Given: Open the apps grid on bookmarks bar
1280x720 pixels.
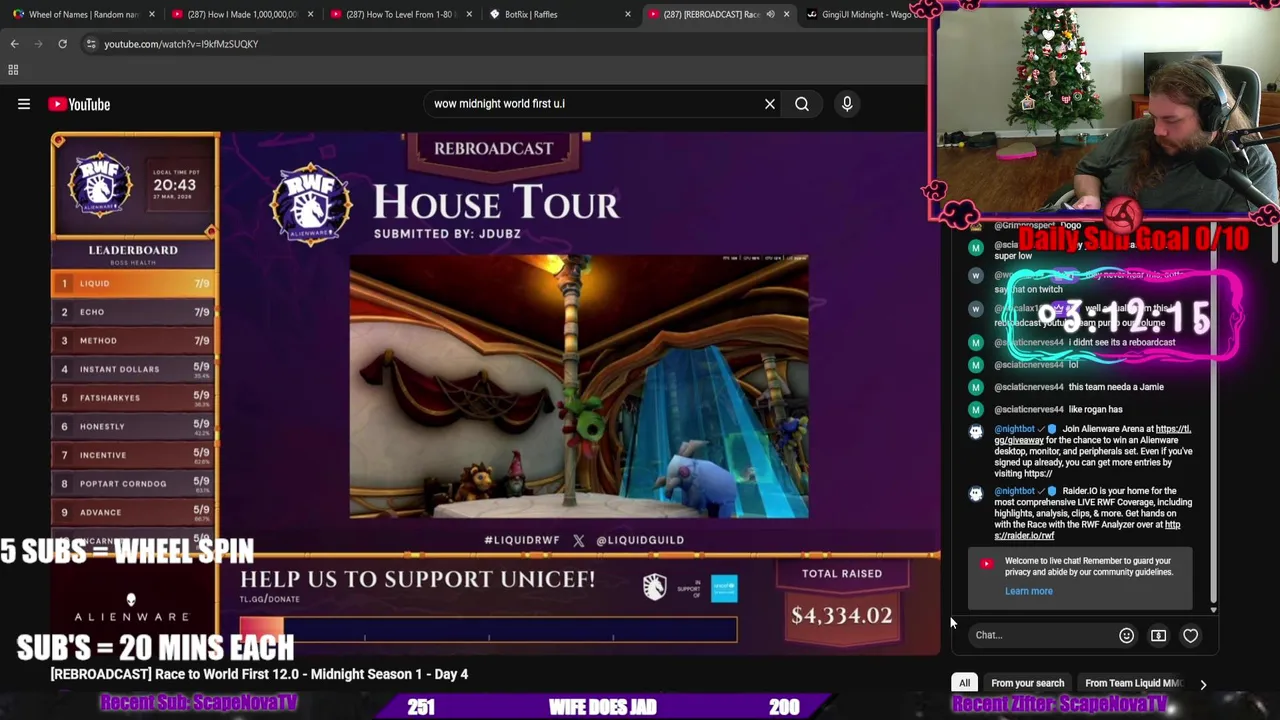Looking at the screenshot, I should coord(13,70).
